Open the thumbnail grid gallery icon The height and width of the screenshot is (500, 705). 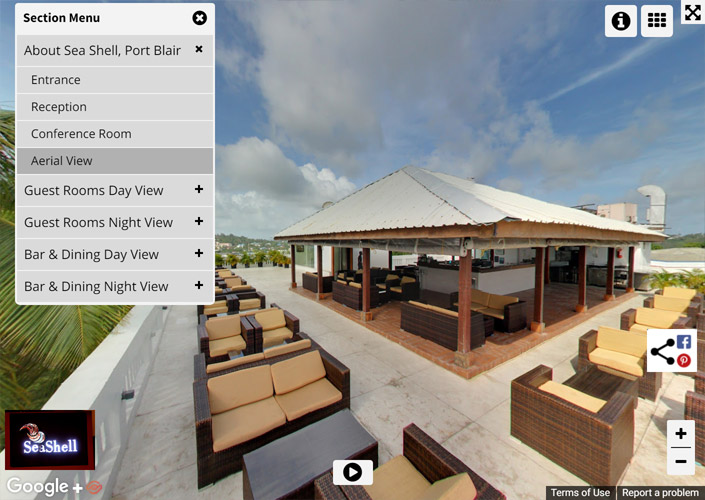656,21
